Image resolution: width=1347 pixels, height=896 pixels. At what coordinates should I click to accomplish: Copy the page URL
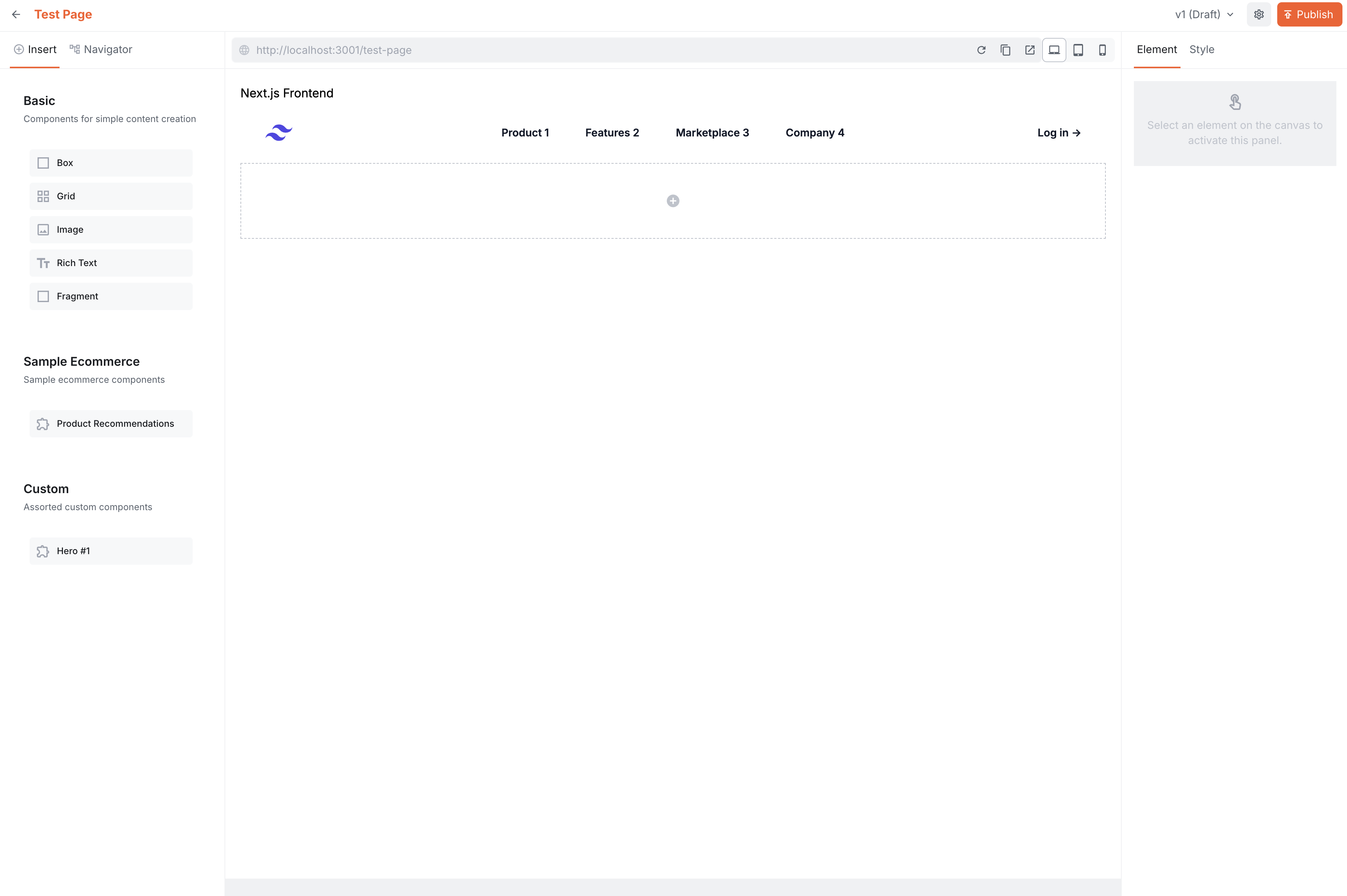tap(1006, 50)
